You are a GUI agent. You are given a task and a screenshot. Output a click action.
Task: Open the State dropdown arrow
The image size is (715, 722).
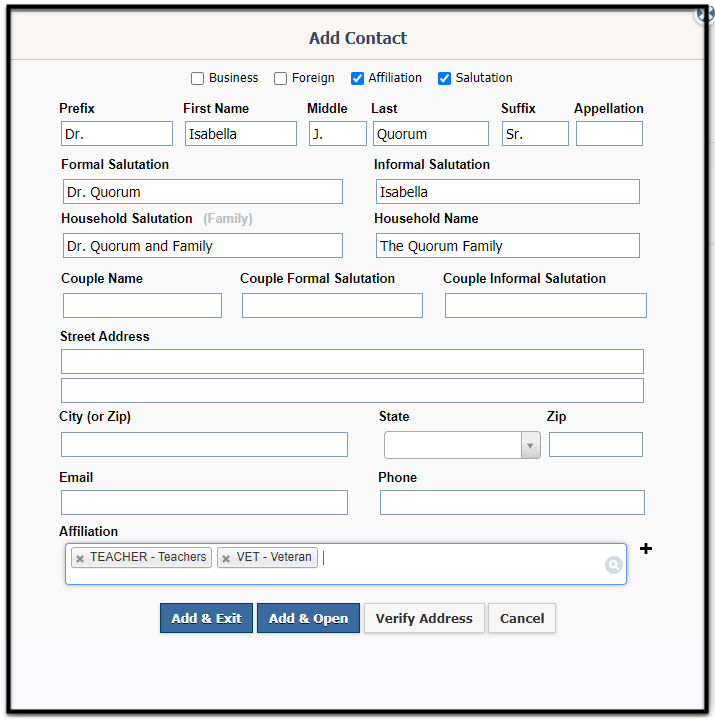(x=530, y=445)
